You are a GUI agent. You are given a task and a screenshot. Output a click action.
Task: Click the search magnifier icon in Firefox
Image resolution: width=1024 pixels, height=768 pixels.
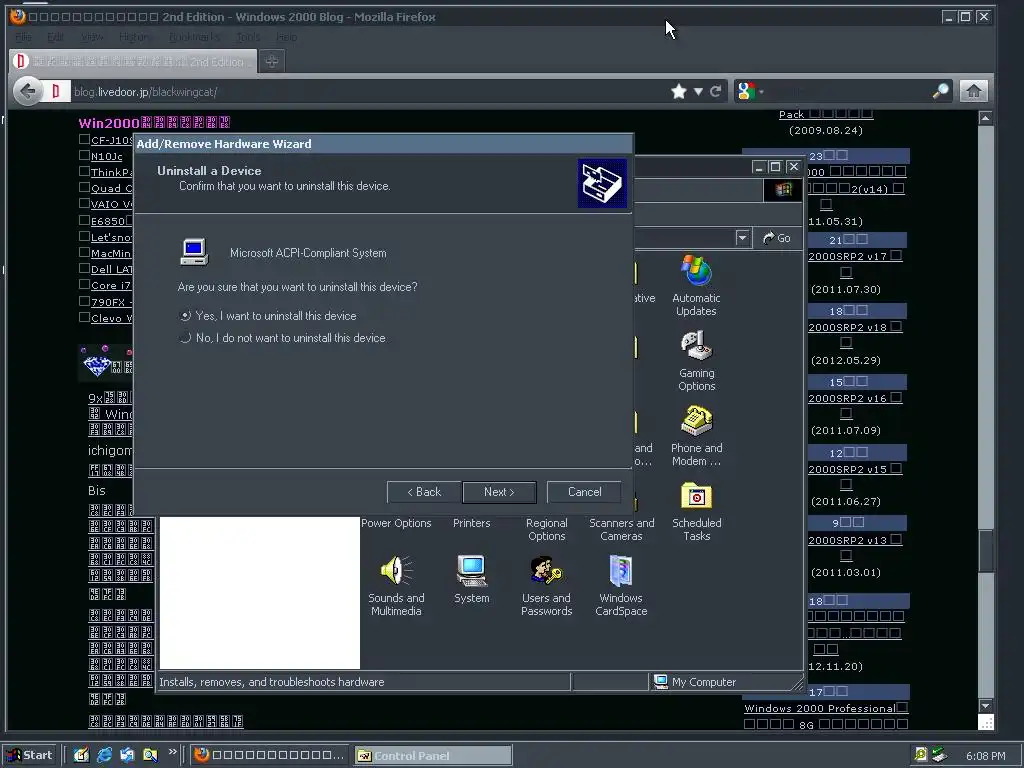point(940,91)
